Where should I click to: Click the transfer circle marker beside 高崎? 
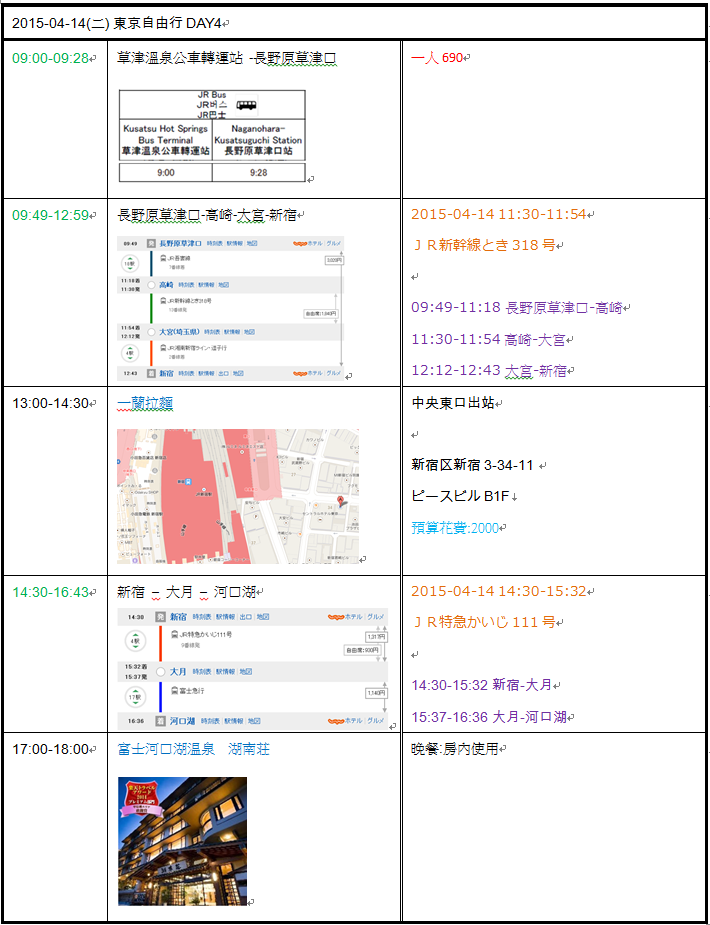[x=151, y=285]
